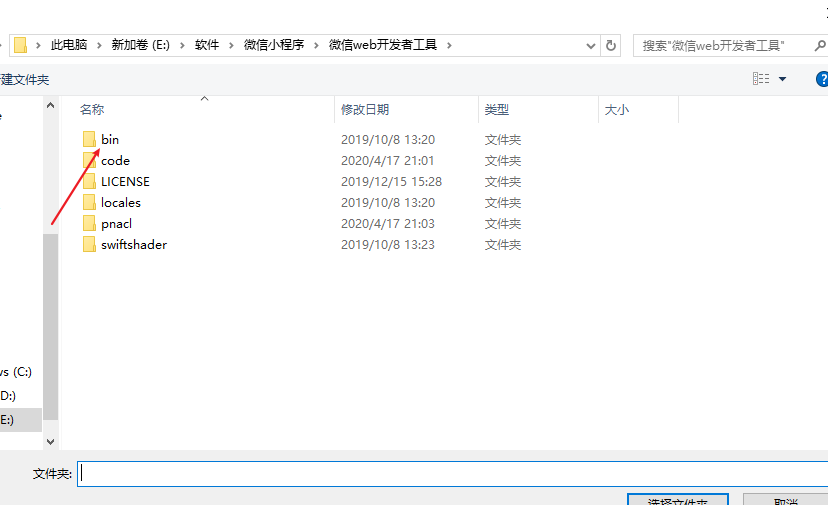Select the (C:) drive in sidebar
This screenshot has height=505, width=828.
pos(16,372)
